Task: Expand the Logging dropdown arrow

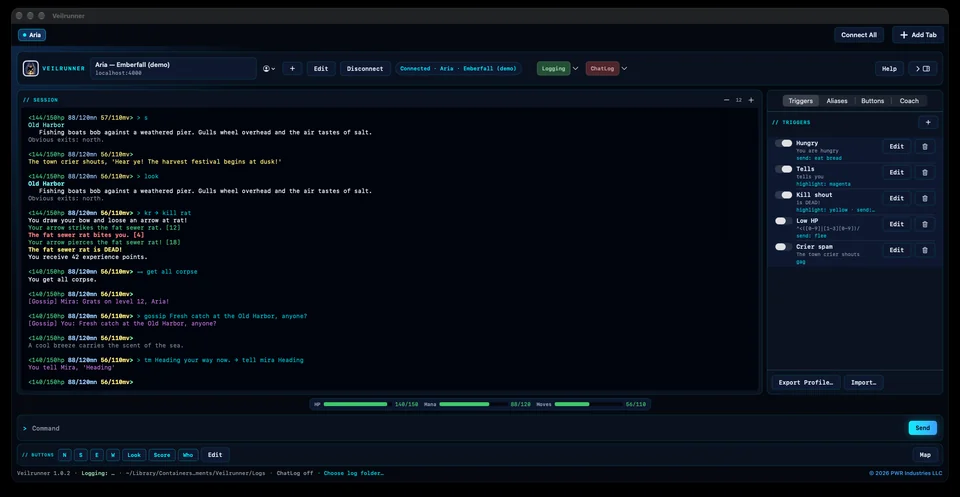Action: 576,69
